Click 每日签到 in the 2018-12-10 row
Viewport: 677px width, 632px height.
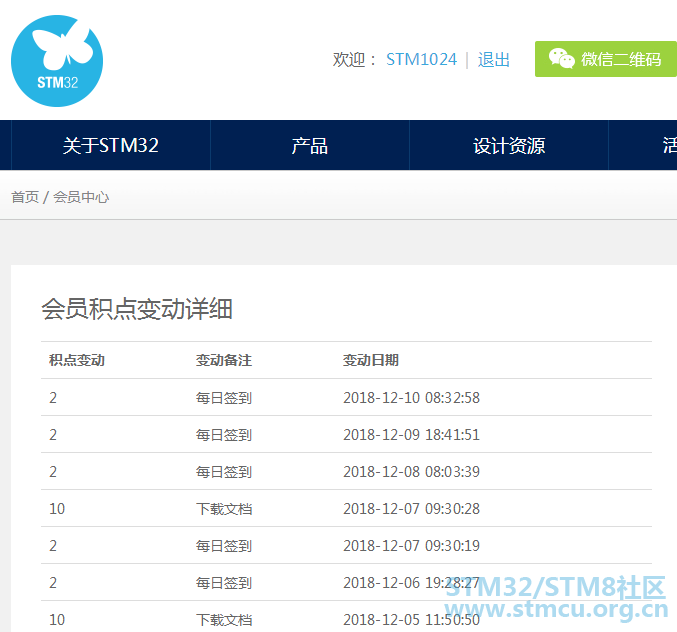[224, 398]
